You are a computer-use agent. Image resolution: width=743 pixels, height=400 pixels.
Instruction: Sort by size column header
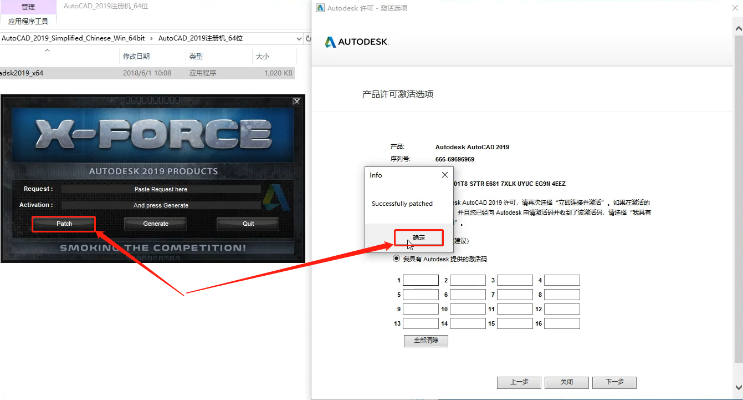pyautogui.click(x=263, y=56)
